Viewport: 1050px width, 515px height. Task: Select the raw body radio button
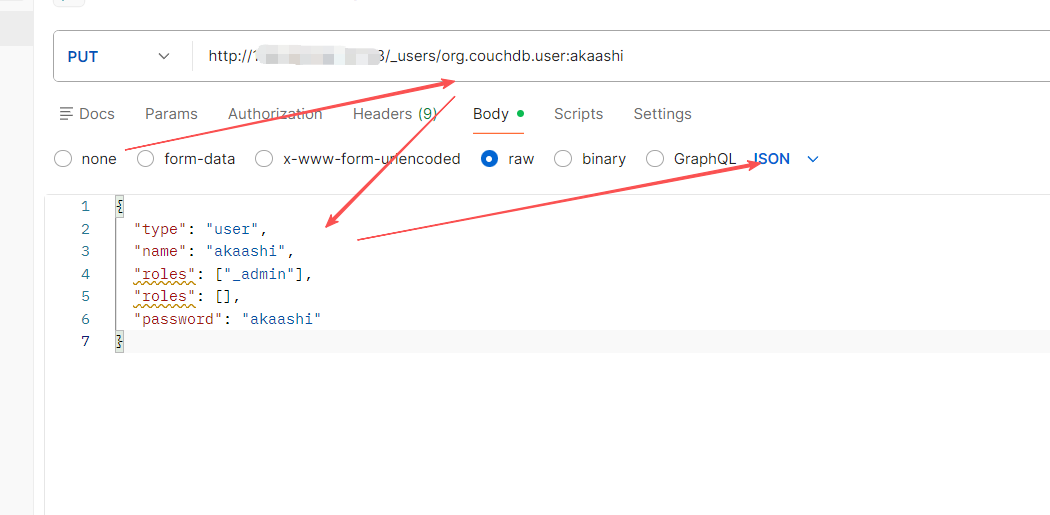coord(490,159)
